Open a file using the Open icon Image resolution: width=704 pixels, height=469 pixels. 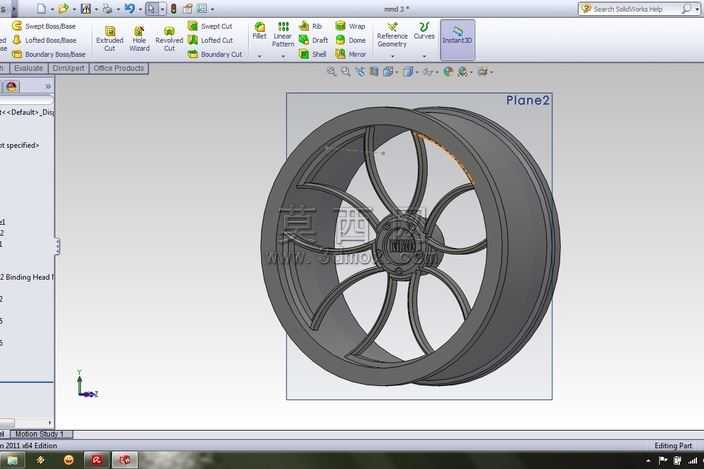pos(64,8)
